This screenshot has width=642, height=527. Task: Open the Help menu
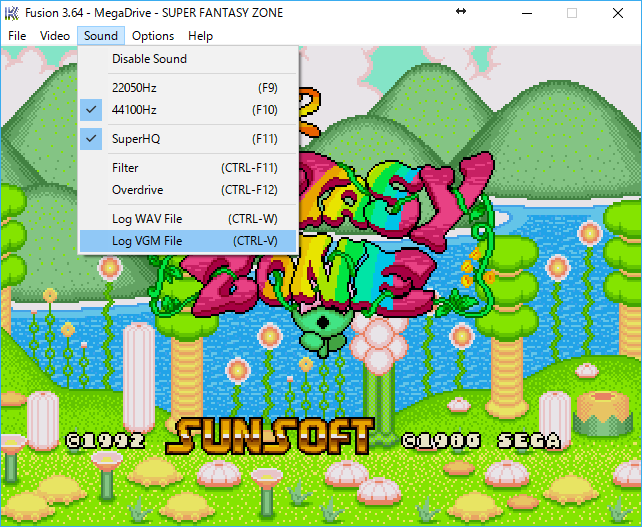[x=200, y=36]
